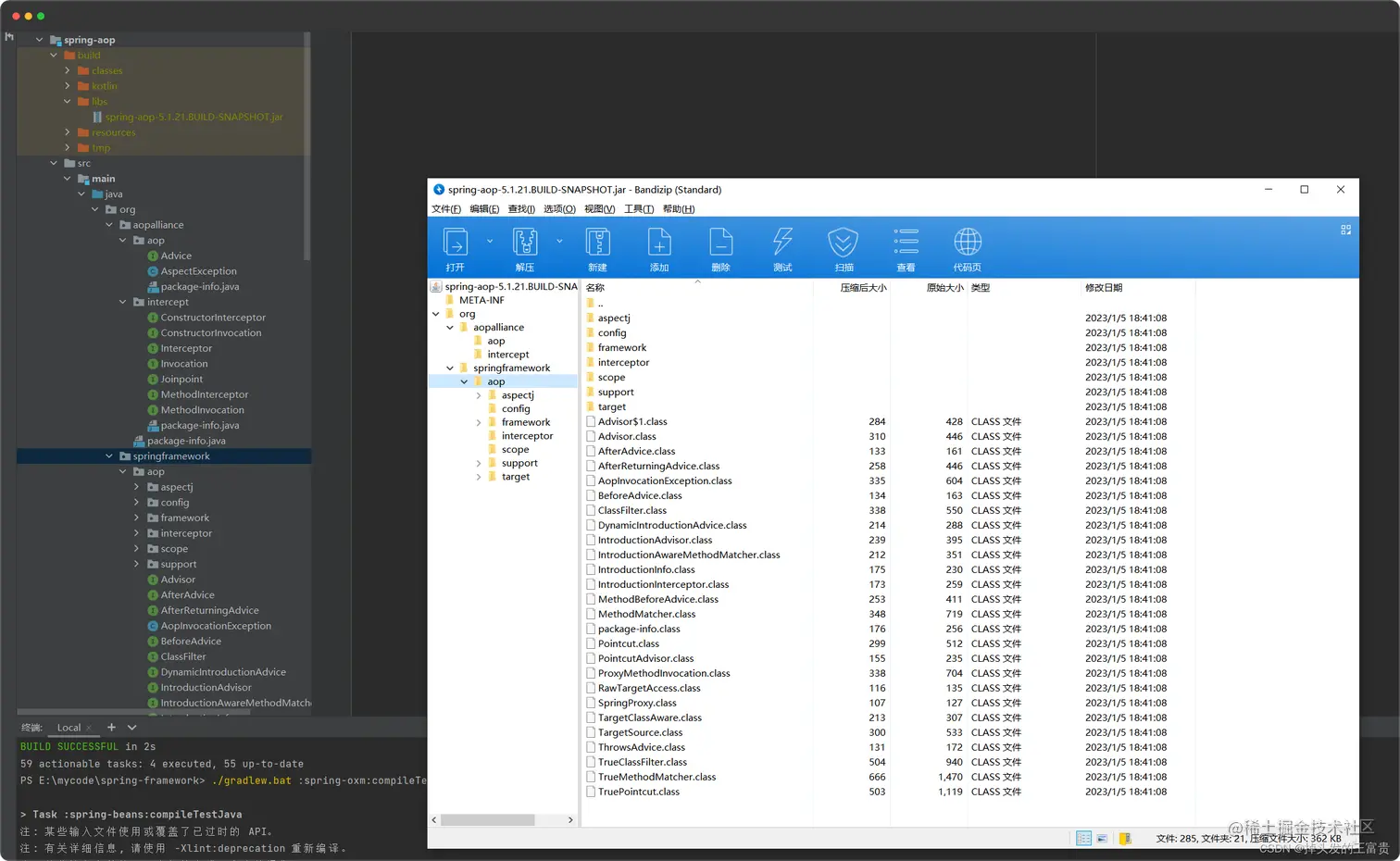The width and height of the screenshot is (1400, 861).
Task: Open the 工具(T) menu in Bandizip
Action: [639, 209]
